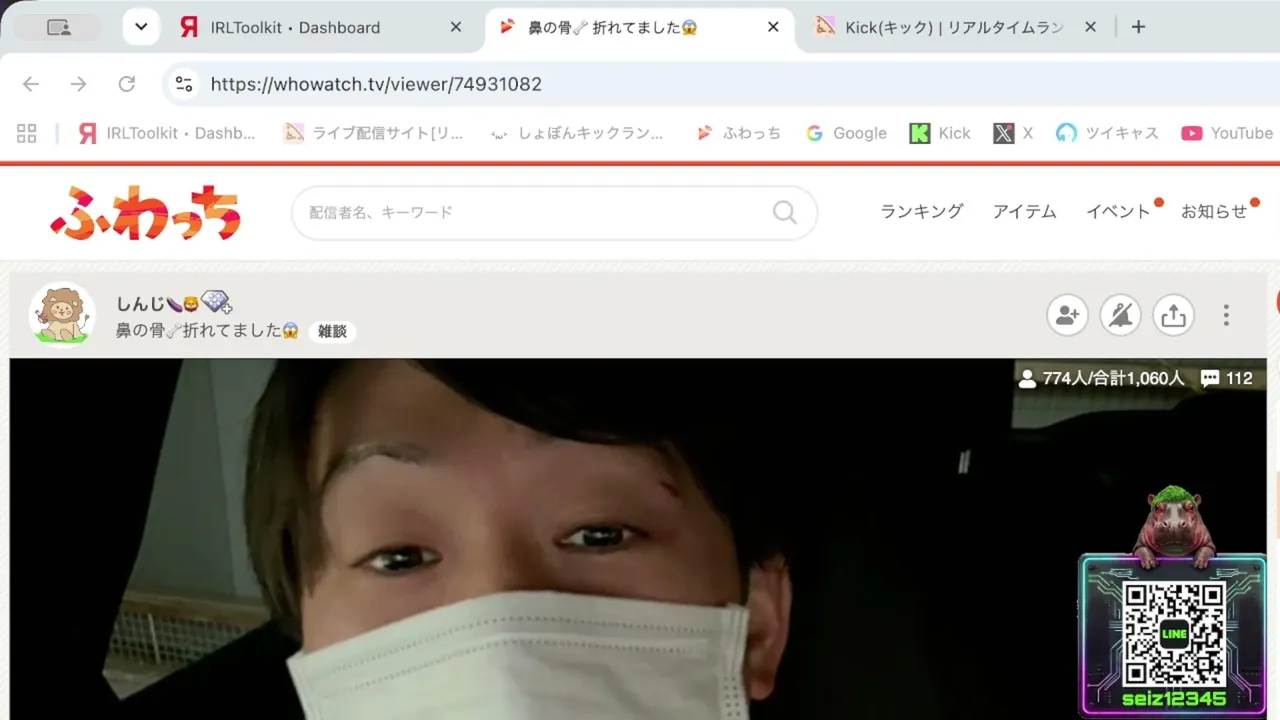Open the ツイキャス bookmark
Viewport: 1280px width, 720px height.
pos(1107,133)
